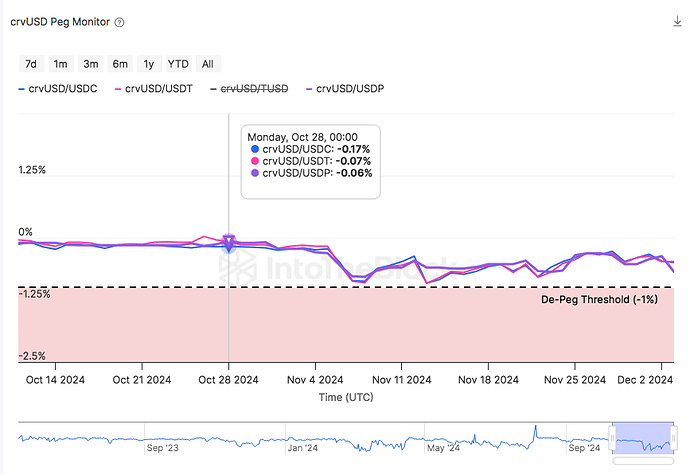Open the crvUSD Peg Monitor help icon
The width and height of the screenshot is (690, 475).
coord(119,22)
